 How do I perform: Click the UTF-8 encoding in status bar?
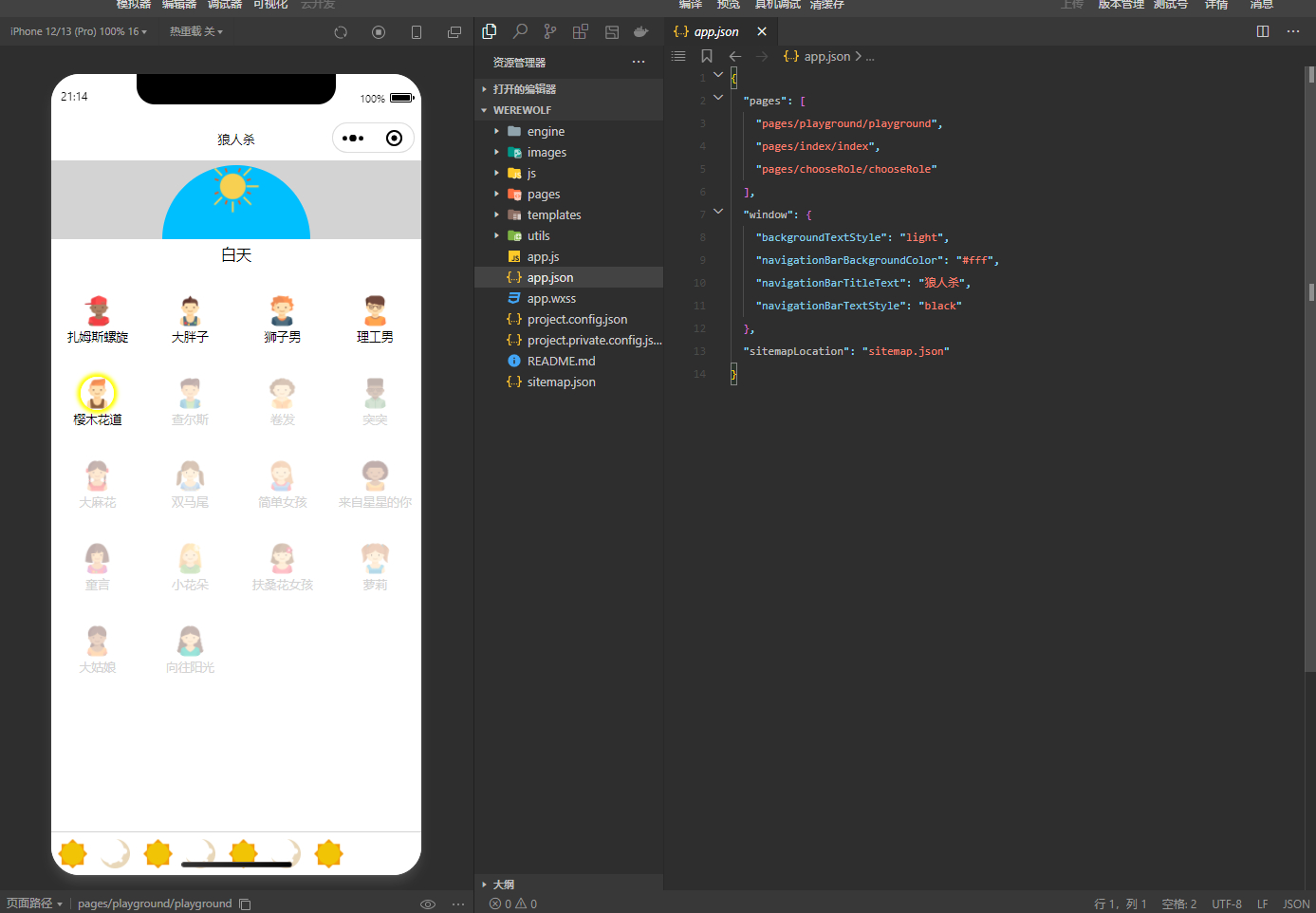1227,904
